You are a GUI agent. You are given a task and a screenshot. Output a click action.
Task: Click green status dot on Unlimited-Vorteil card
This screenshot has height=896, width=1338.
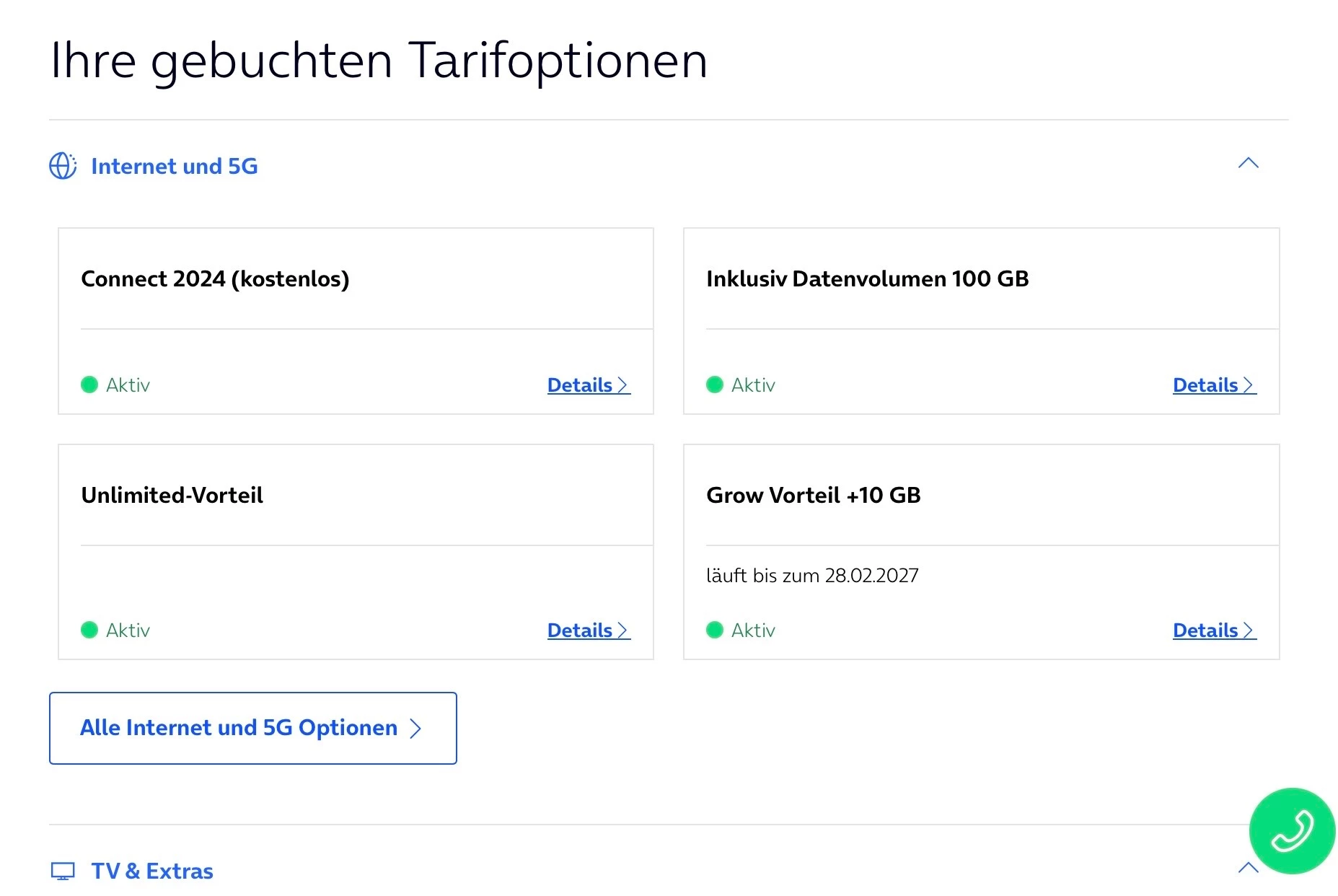click(x=89, y=630)
